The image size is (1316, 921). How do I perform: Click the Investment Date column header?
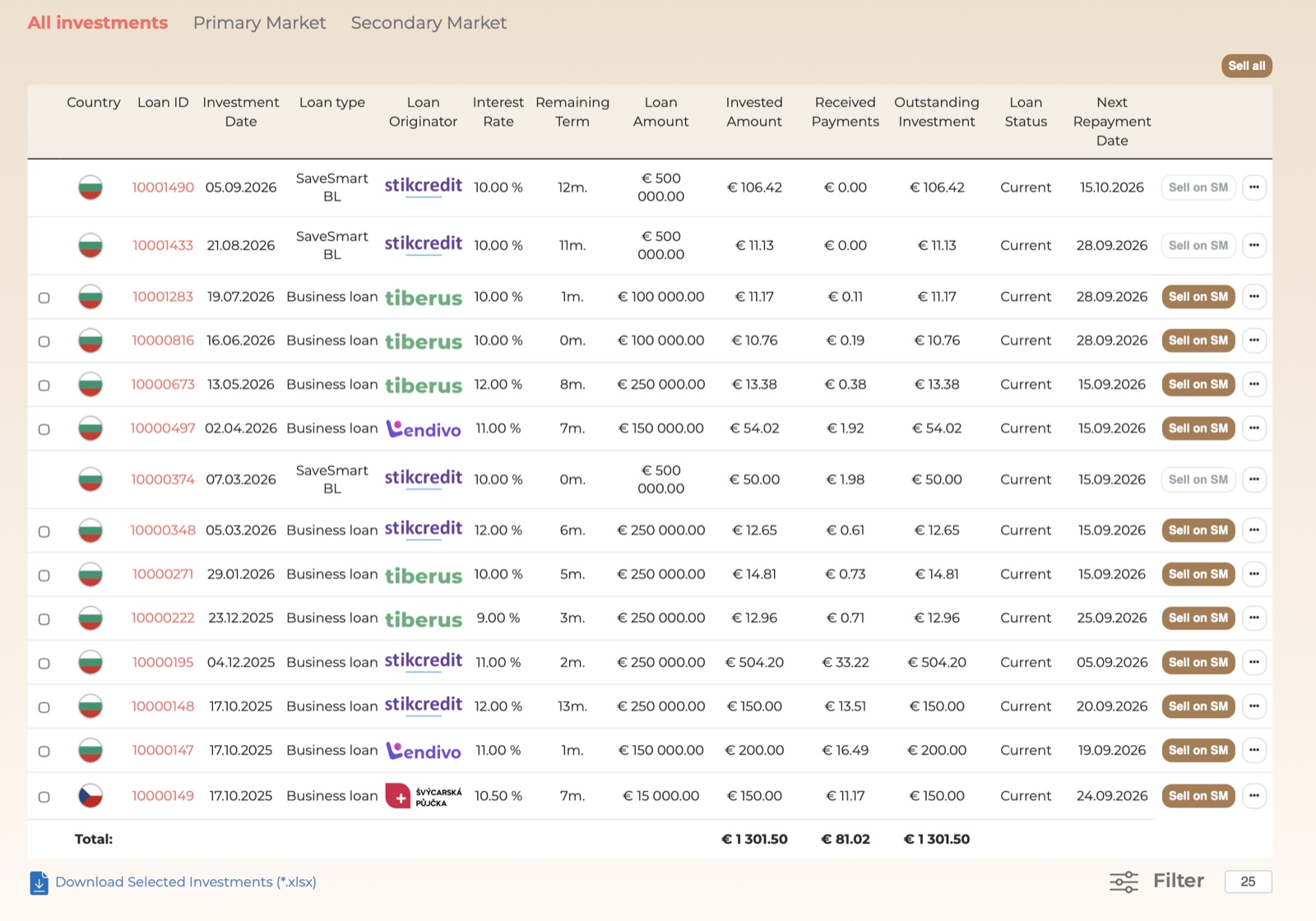[x=241, y=112]
